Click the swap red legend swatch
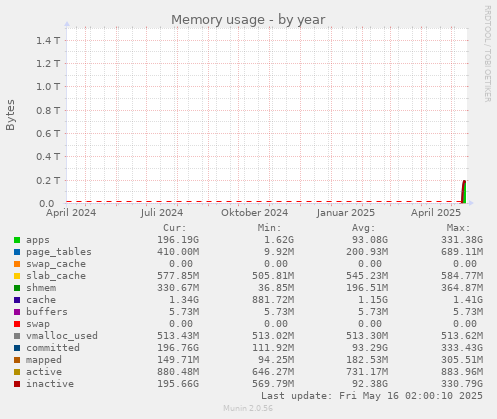 17,324
